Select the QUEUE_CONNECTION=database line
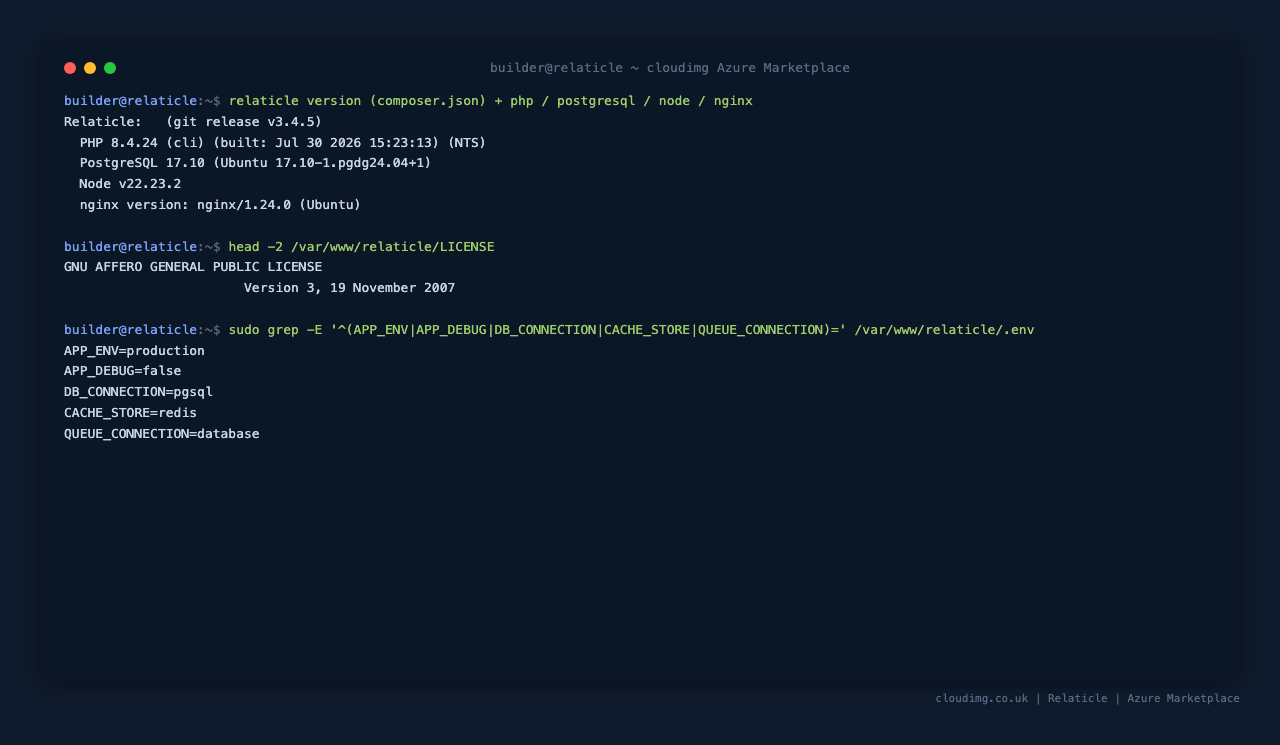1280x745 pixels. pyautogui.click(x=162, y=434)
